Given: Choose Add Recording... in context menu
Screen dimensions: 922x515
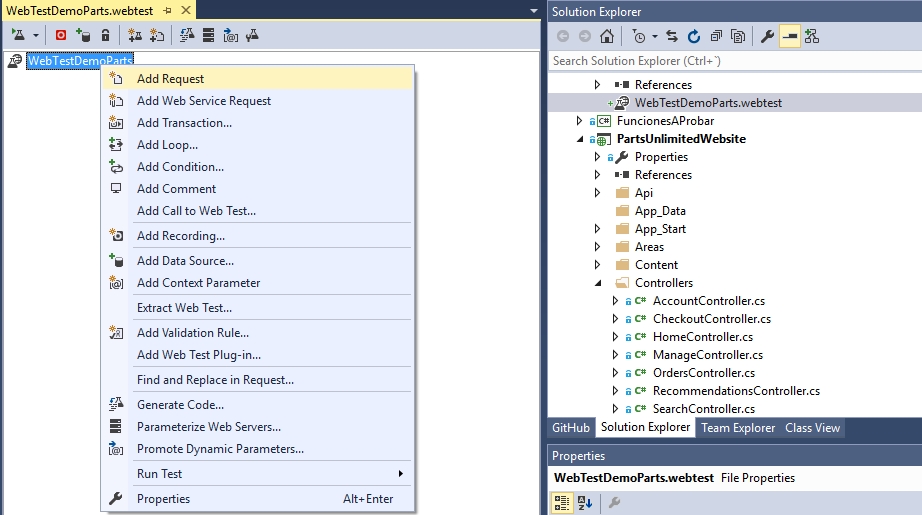Looking at the screenshot, I should point(258,236).
